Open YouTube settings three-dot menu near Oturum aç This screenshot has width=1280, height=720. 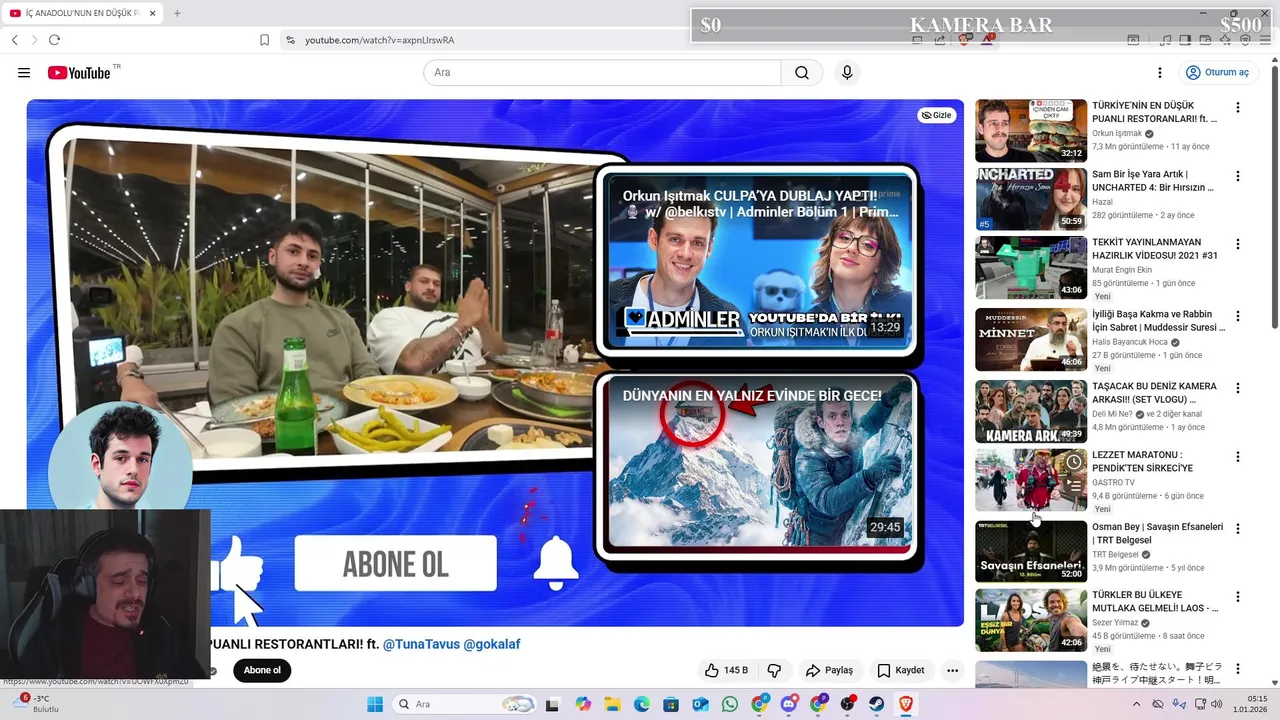[1160, 73]
